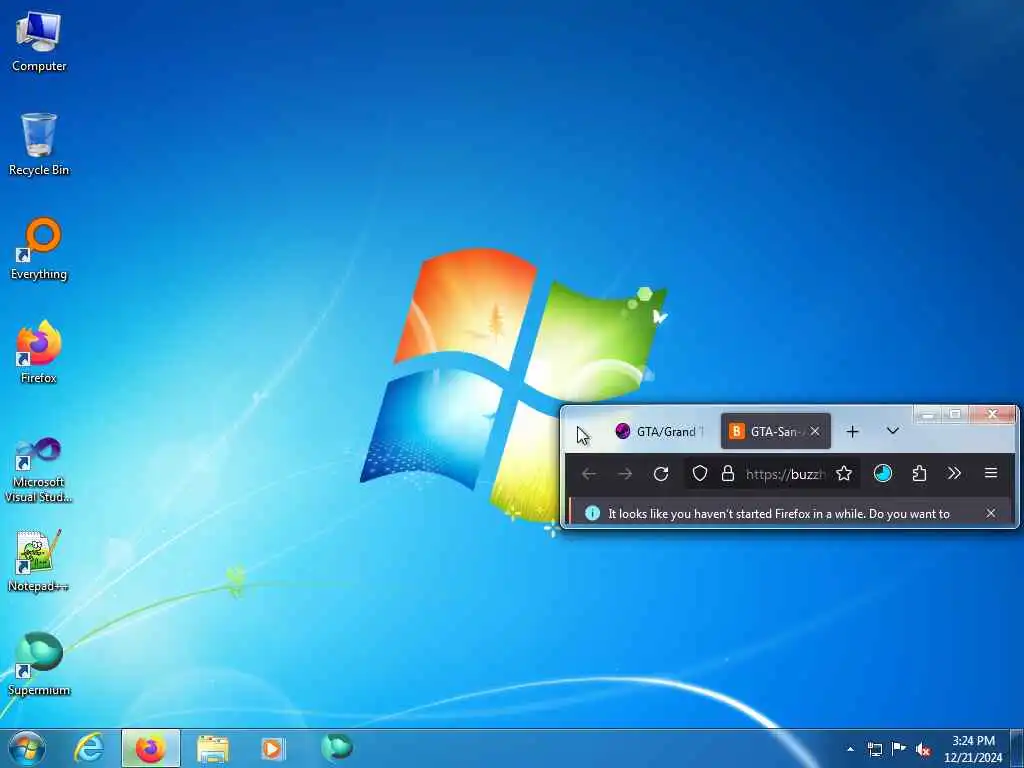Click the Show desktop strip

1017,749
